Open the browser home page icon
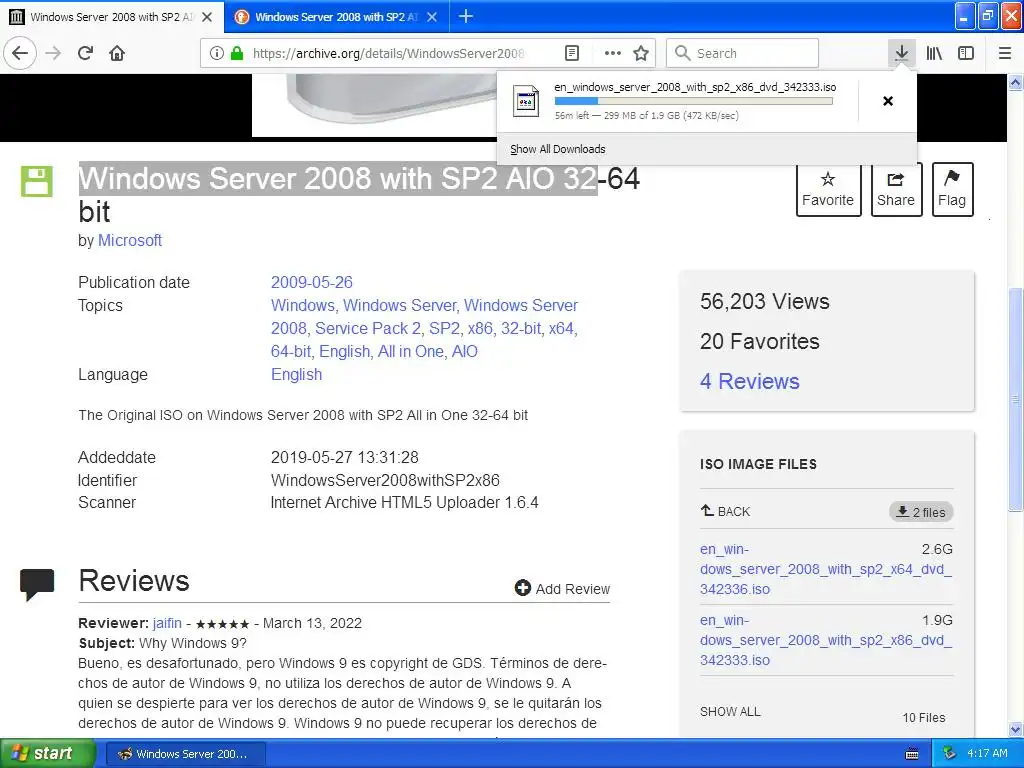1024x768 pixels. tap(117, 53)
